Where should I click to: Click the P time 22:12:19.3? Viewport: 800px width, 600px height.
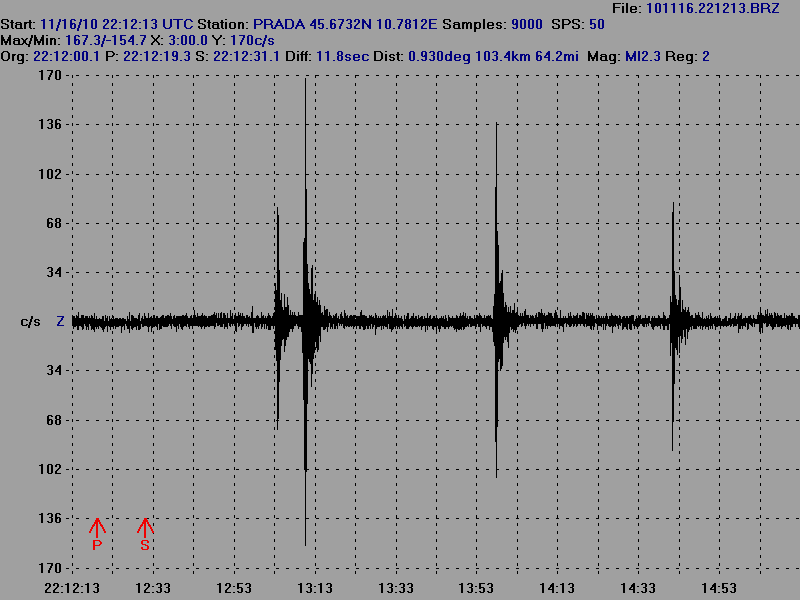(157, 56)
